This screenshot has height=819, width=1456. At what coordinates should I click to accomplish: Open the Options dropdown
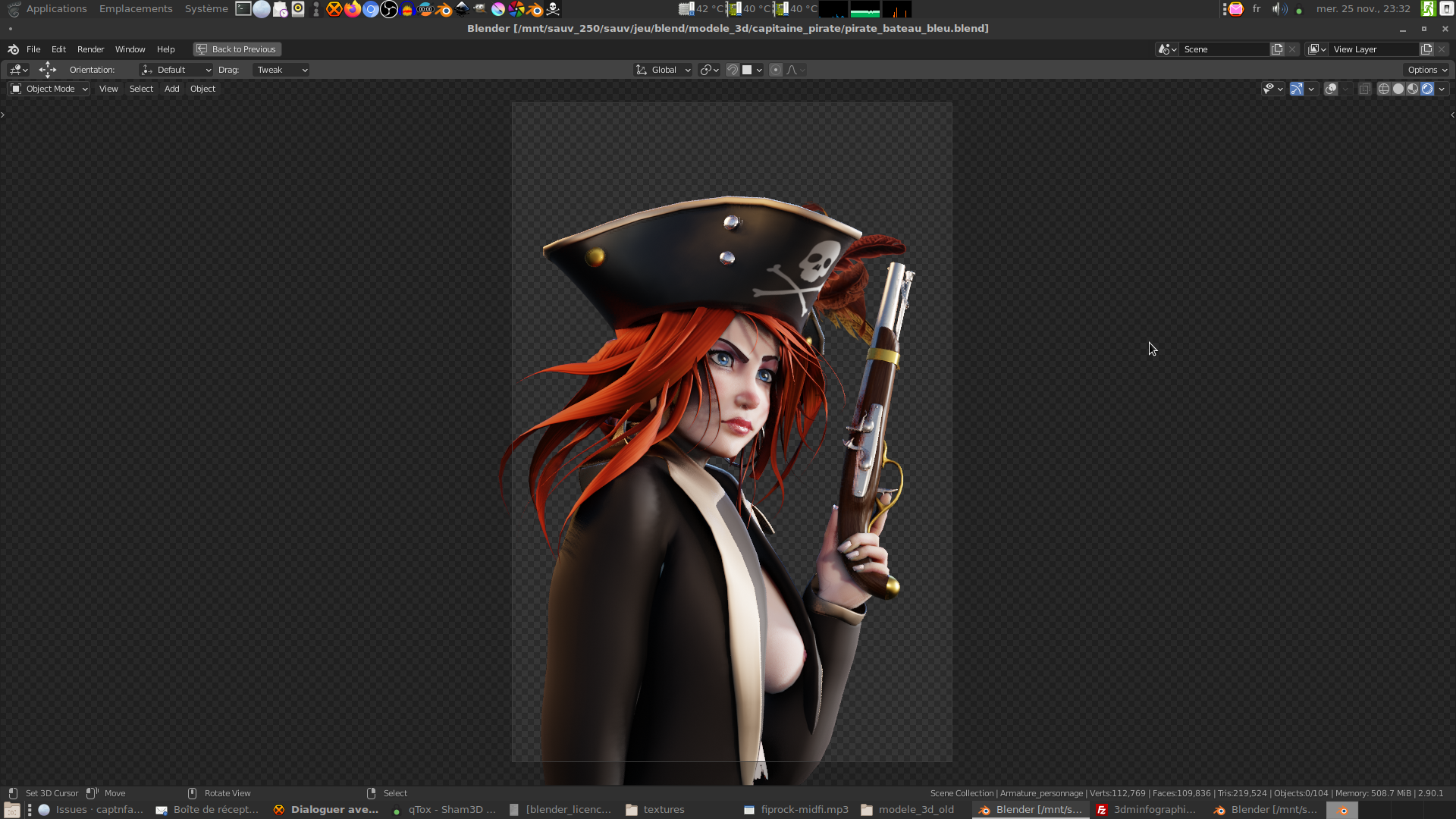[1427, 70]
